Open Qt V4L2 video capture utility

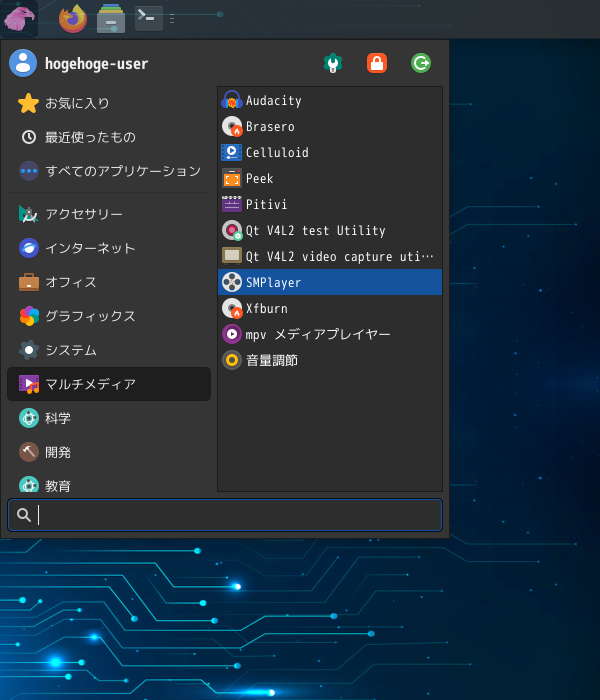(x=330, y=256)
